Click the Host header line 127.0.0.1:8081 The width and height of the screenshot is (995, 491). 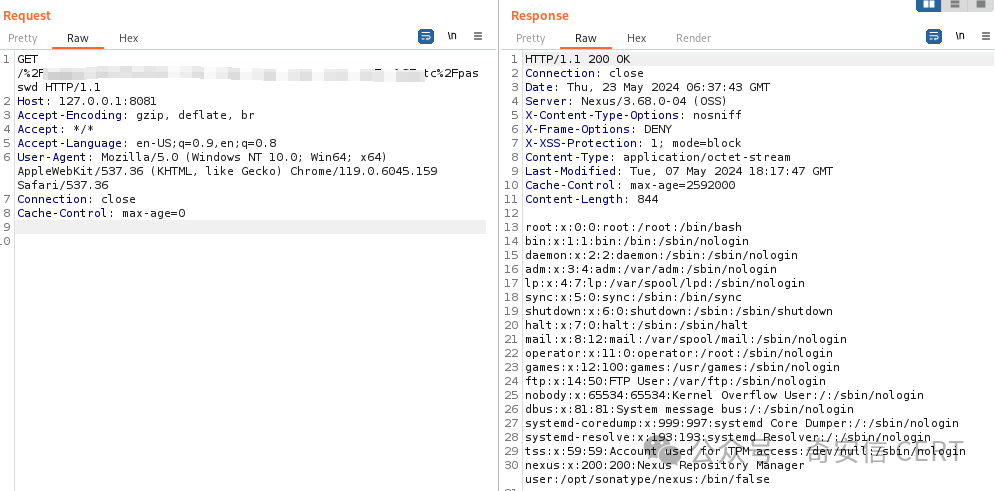(87, 101)
